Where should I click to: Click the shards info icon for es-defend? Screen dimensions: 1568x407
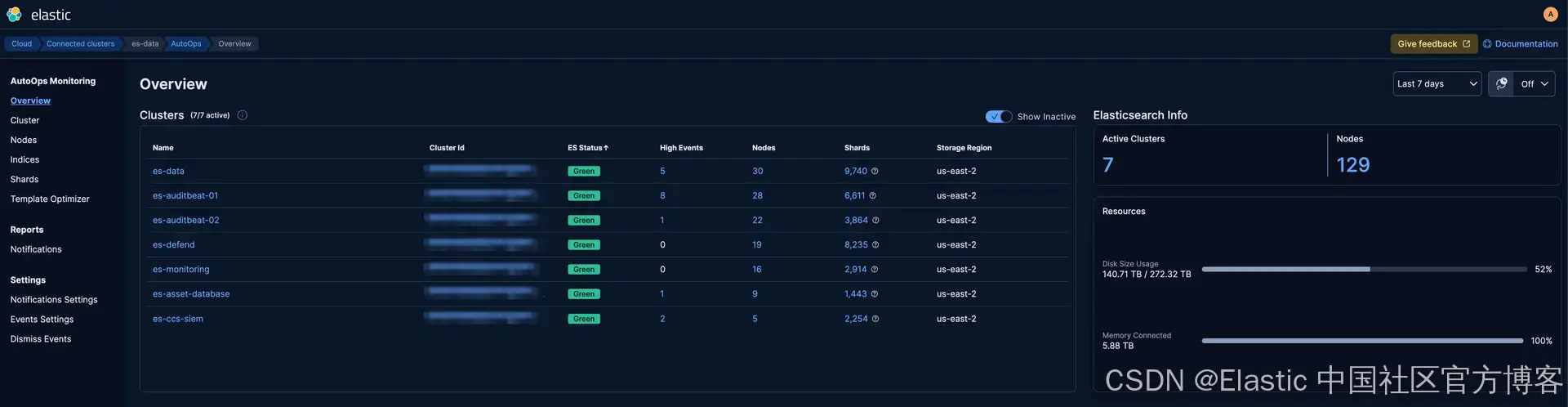coord(875,244)
